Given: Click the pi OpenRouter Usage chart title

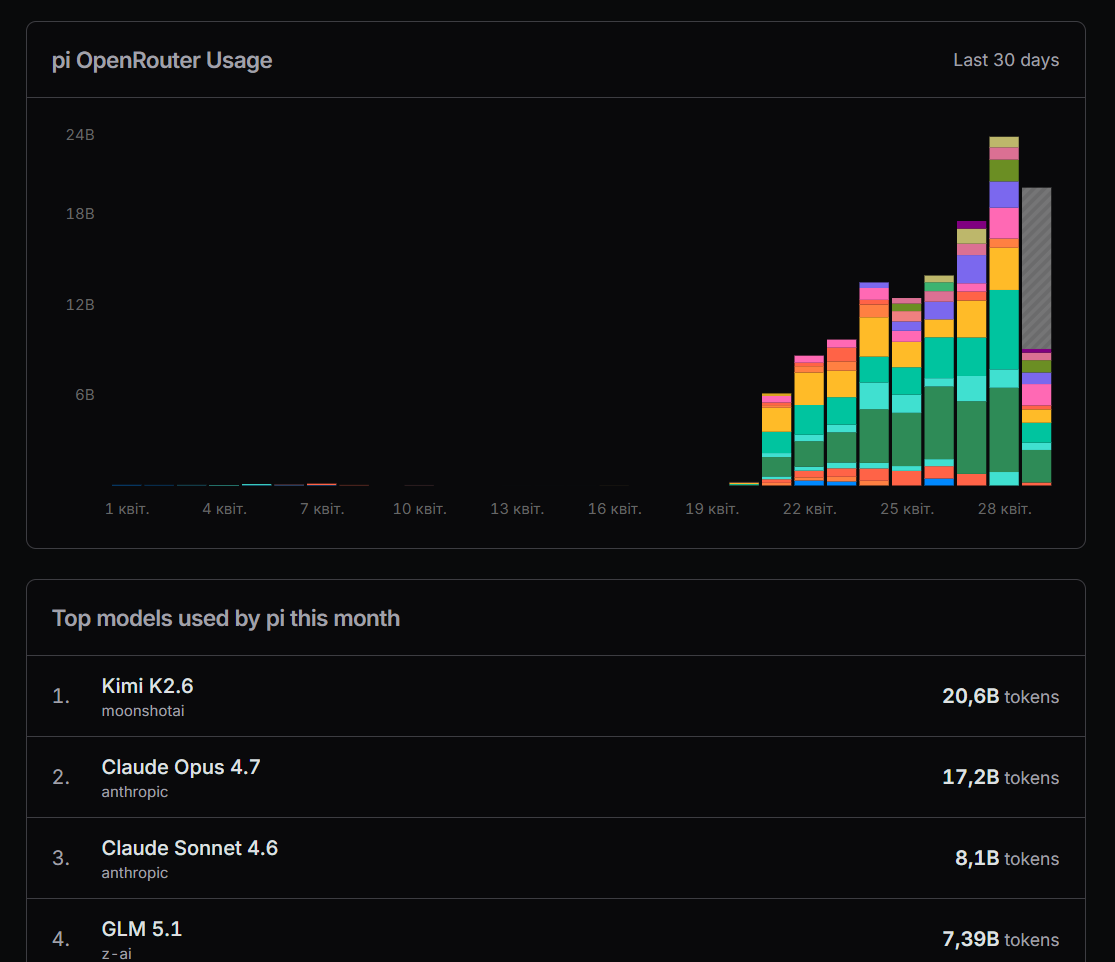Looking at the screenshot, I should coord(162,60).
